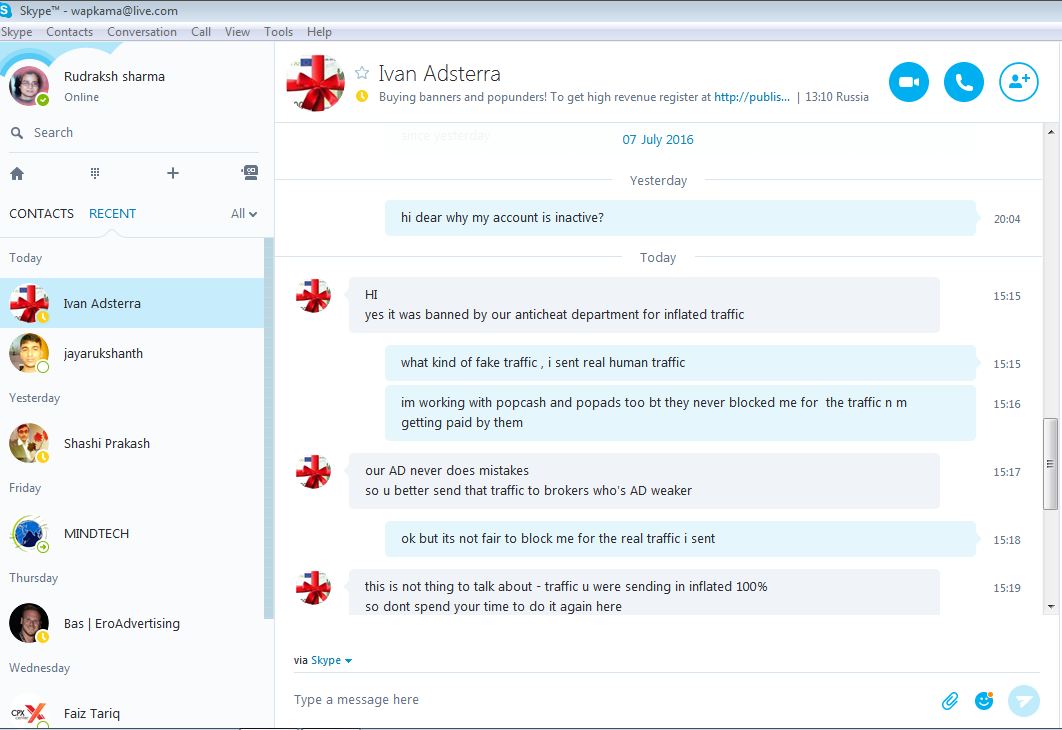Click Ivan's avatar beside 15:15 message
Viewport: 1062px width, 730px height.
314,296
